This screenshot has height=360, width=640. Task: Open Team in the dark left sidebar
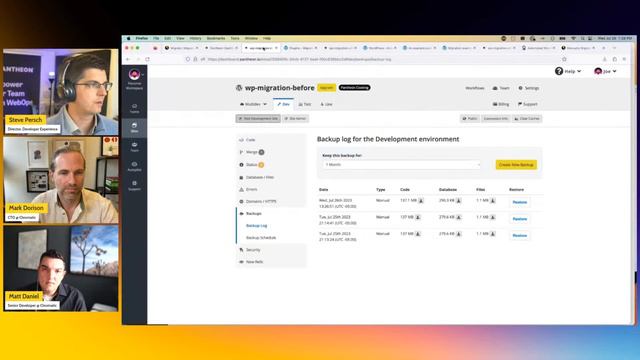134,147
